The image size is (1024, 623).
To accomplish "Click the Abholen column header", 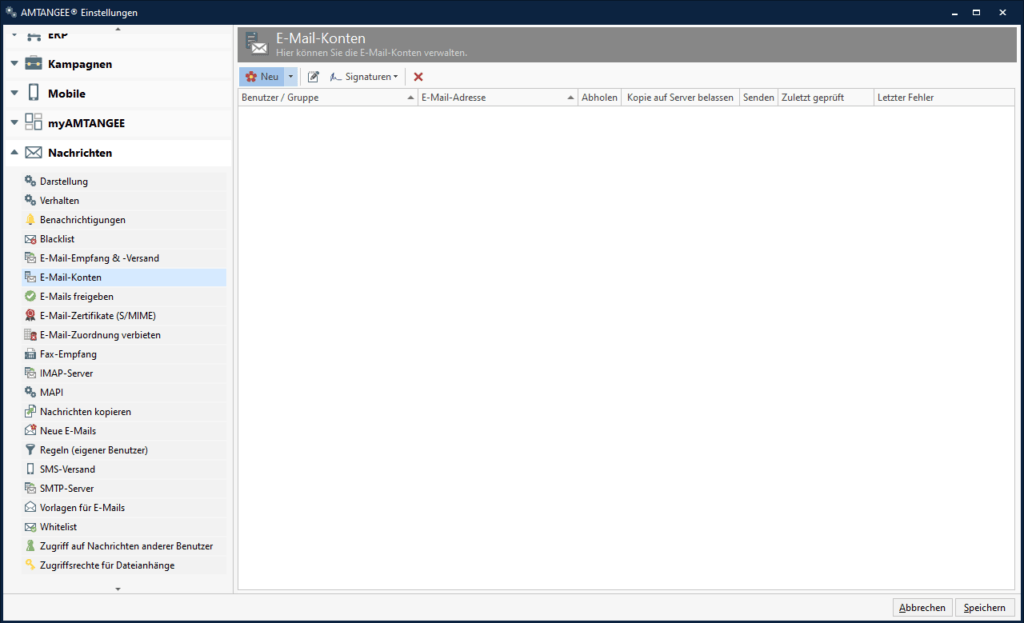I will [x=600, y=97].
